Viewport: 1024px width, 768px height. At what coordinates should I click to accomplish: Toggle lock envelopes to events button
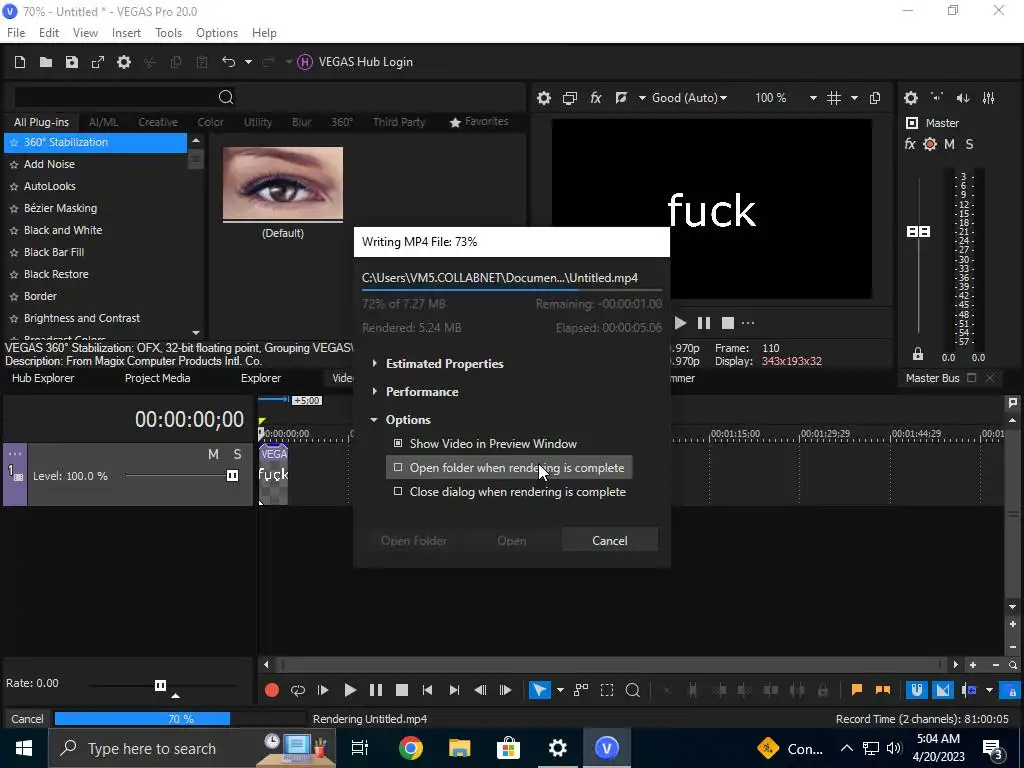click(x=1012, y=690)
